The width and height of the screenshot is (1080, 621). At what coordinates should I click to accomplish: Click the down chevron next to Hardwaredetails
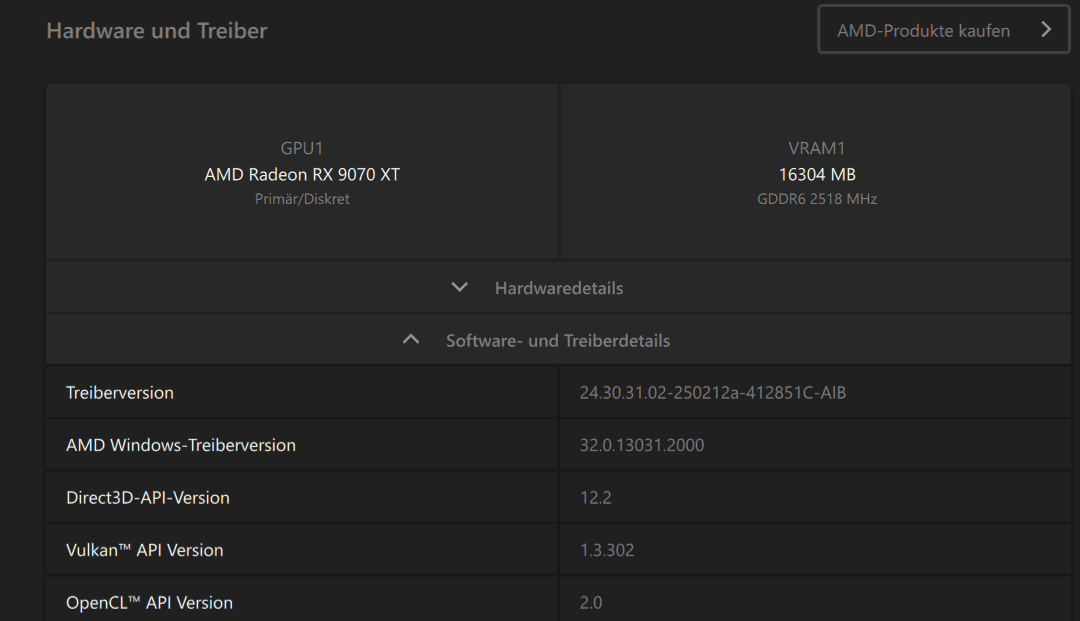(x=460, y=287)
